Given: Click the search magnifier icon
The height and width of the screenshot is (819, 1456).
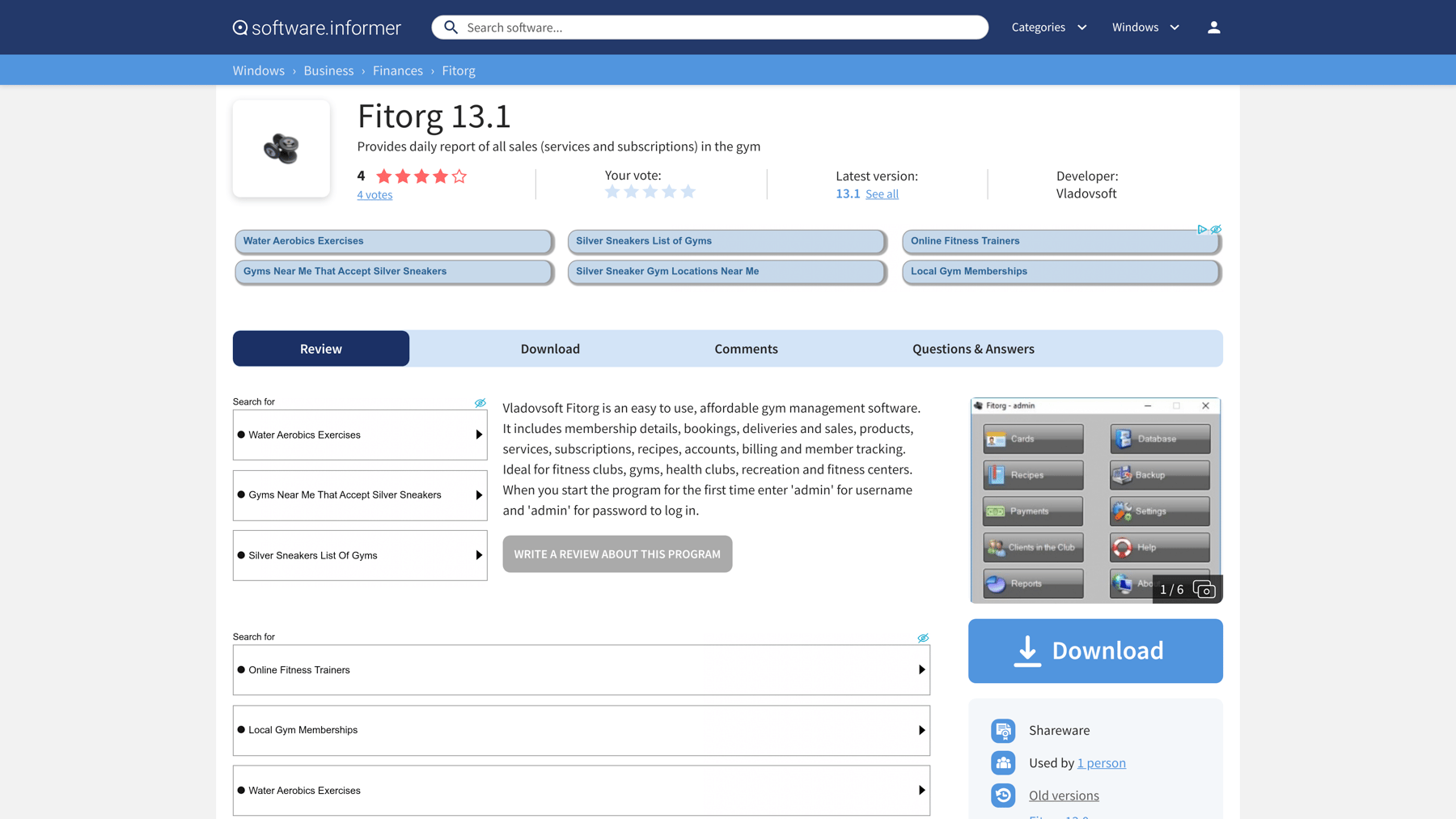Looking at the screenshot, I should tap(451, 28).
